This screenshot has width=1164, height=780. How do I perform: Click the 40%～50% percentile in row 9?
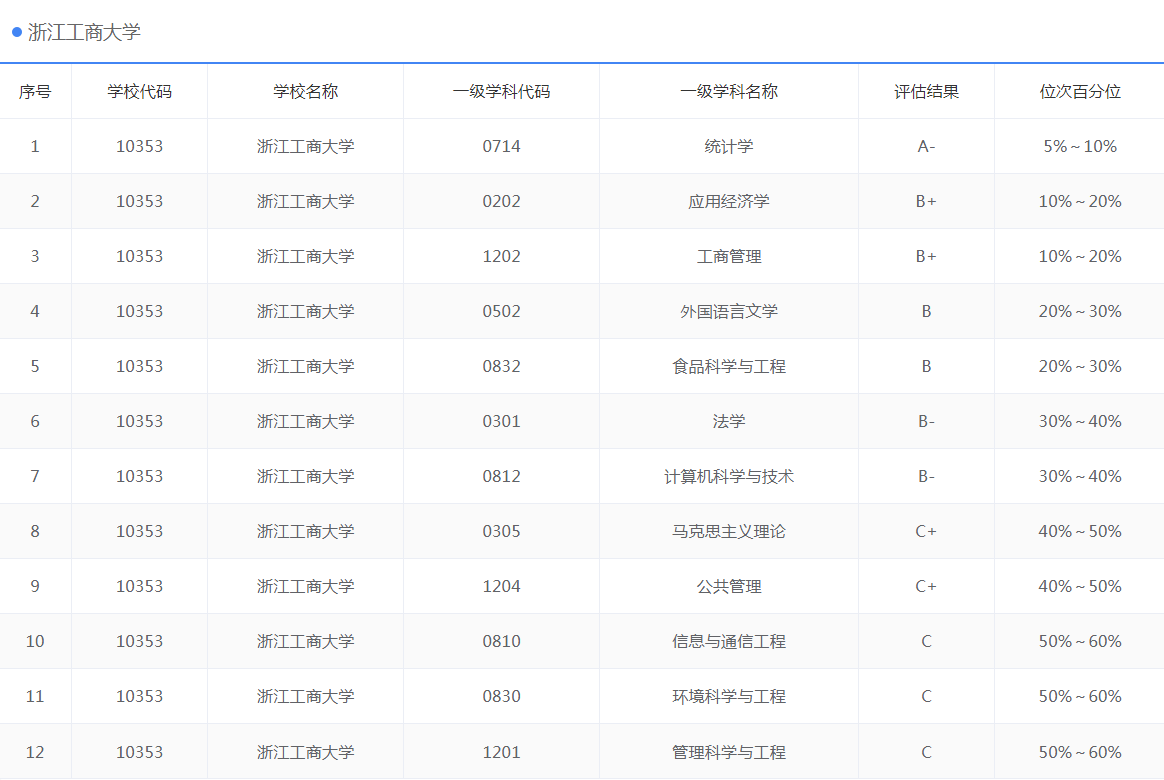tap(1080, 586)
